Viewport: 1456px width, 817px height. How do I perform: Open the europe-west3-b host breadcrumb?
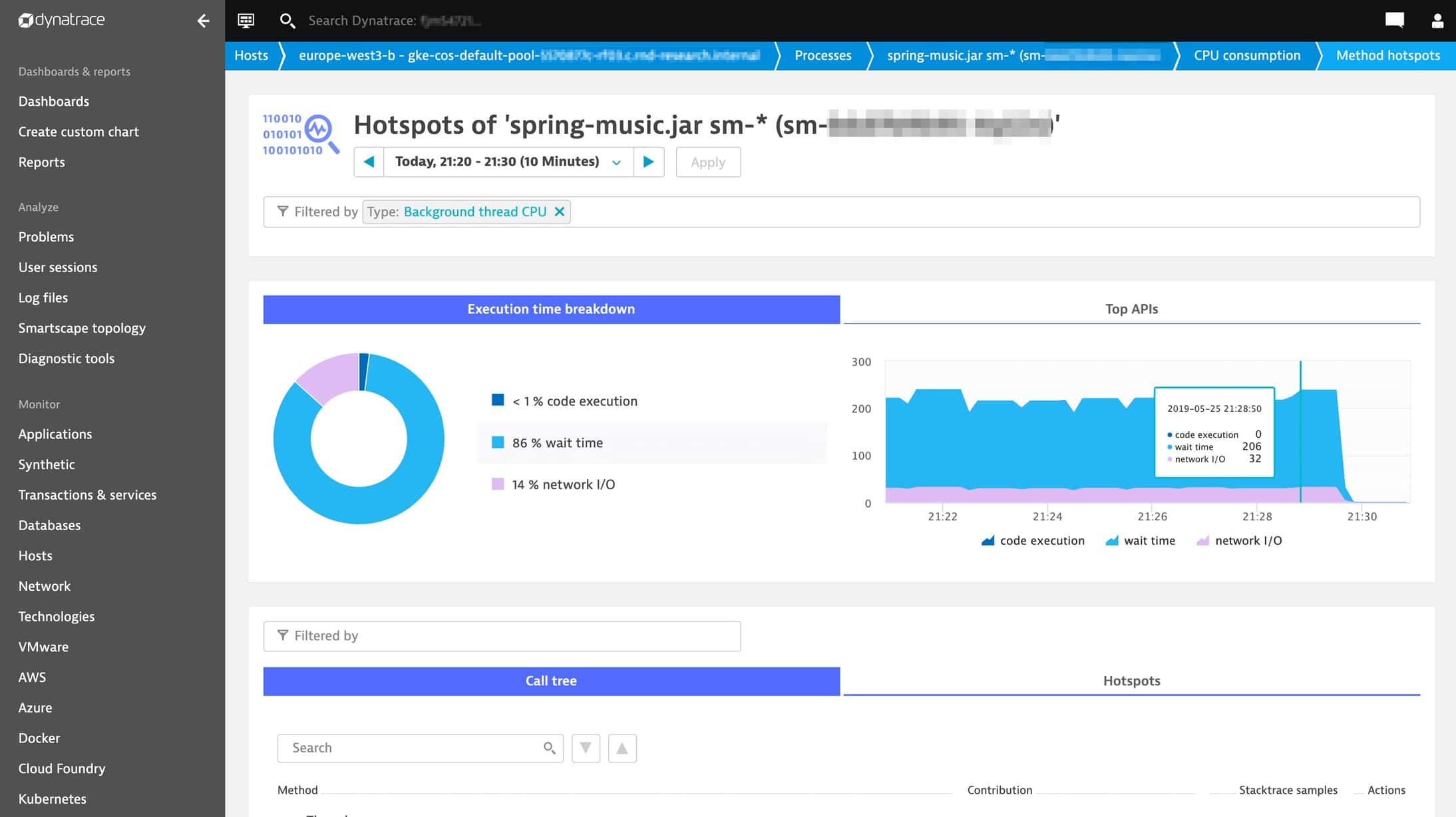click(529, 55)
